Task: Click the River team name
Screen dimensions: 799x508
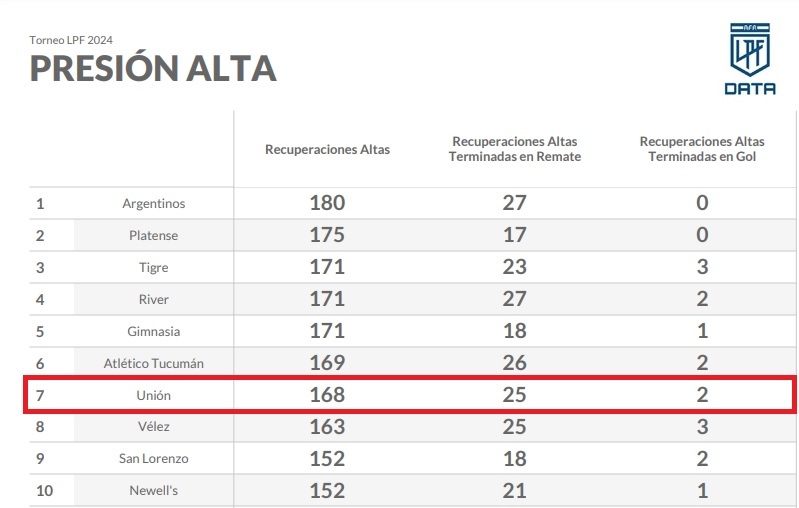Action: (154, 299)
